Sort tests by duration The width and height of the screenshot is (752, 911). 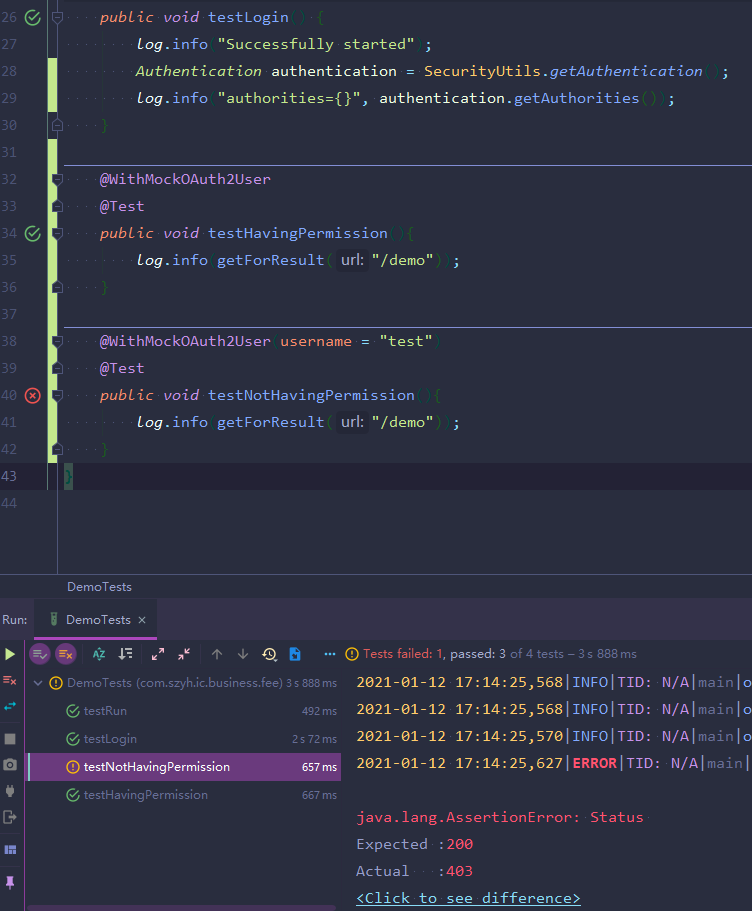tap(126, 654)
